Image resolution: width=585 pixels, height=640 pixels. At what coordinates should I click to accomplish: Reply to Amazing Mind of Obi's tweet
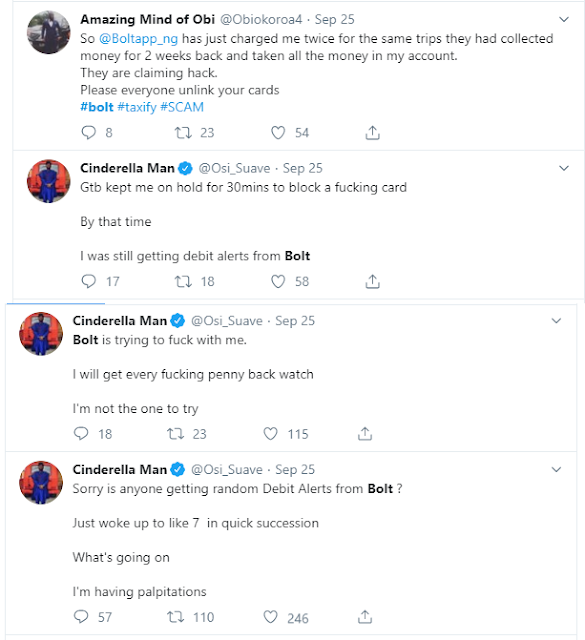coord(89,133)
